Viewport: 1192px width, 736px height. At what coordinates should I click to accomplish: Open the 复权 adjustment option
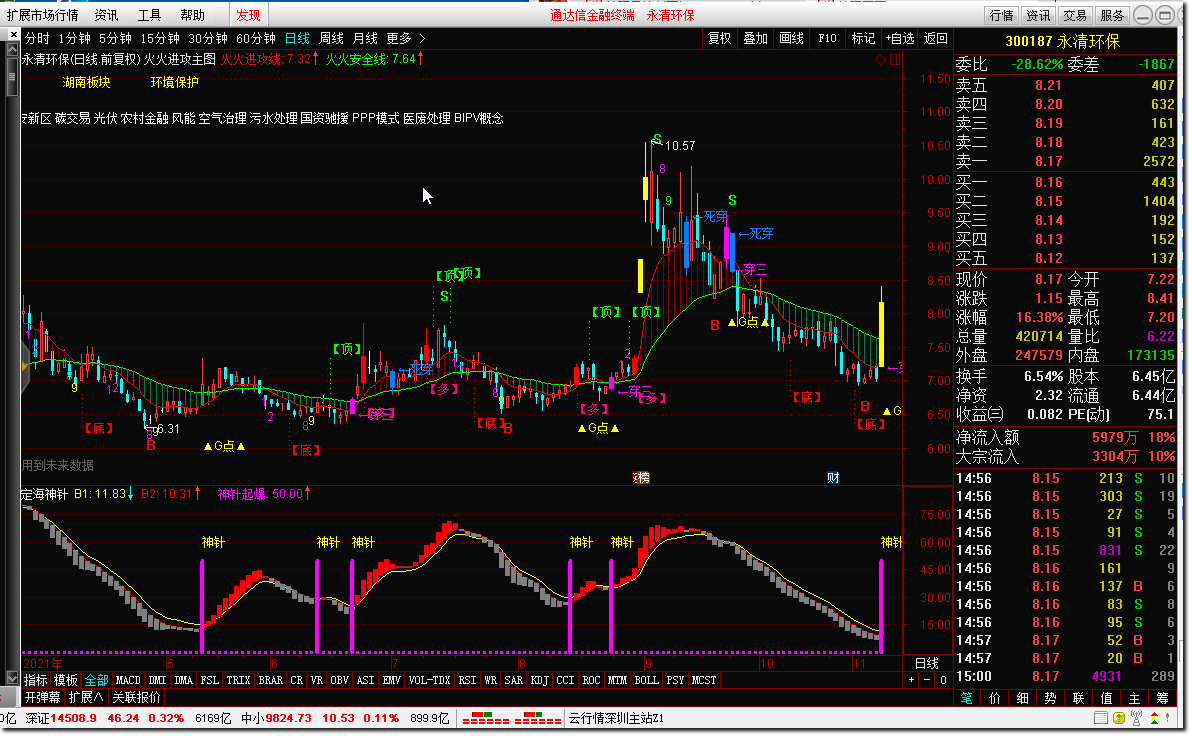pos(719,38)
